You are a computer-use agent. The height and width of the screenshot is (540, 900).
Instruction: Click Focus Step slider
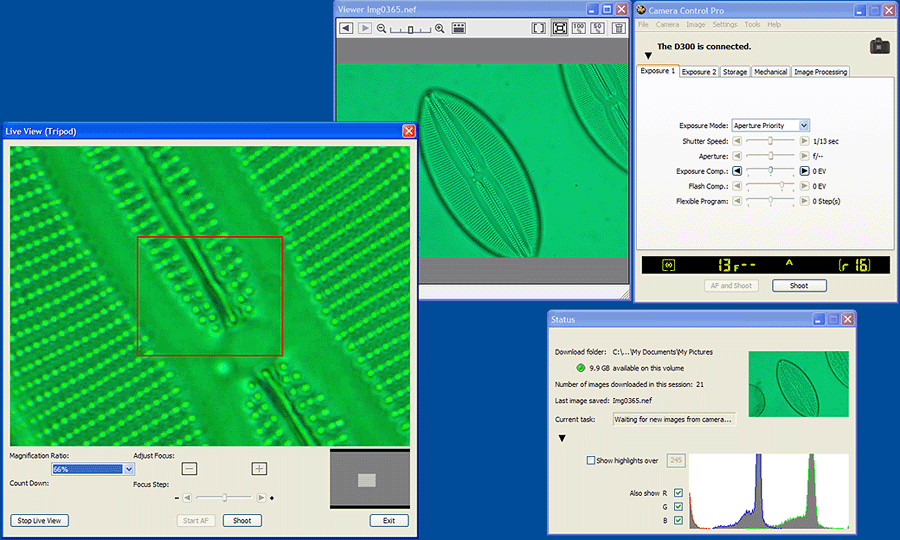pos(224,498)
